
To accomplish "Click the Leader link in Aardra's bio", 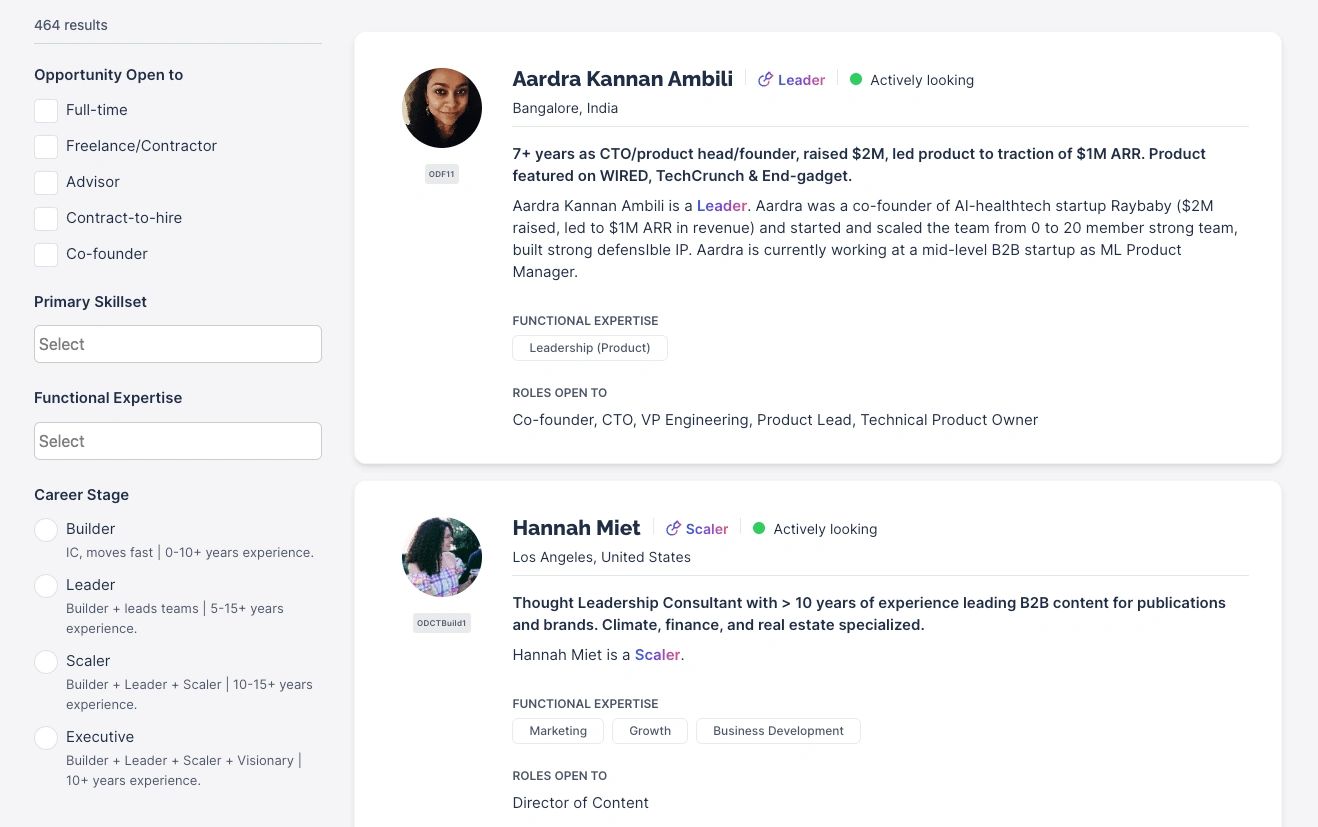I will [x=722, y=206].
